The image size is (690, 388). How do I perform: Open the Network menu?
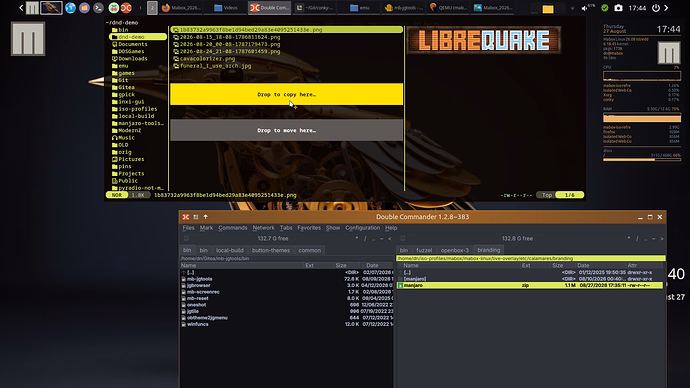(x=263, y=228)
